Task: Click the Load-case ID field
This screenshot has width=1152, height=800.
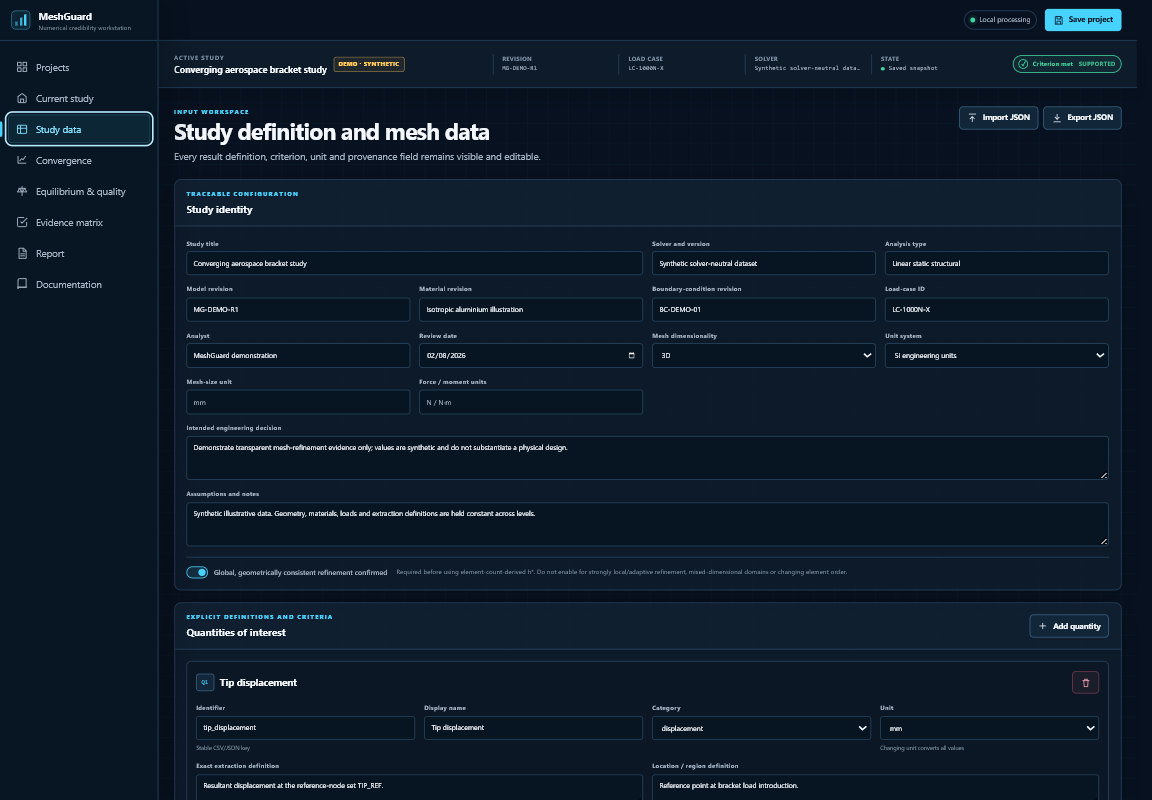Action: coord(996,309)
